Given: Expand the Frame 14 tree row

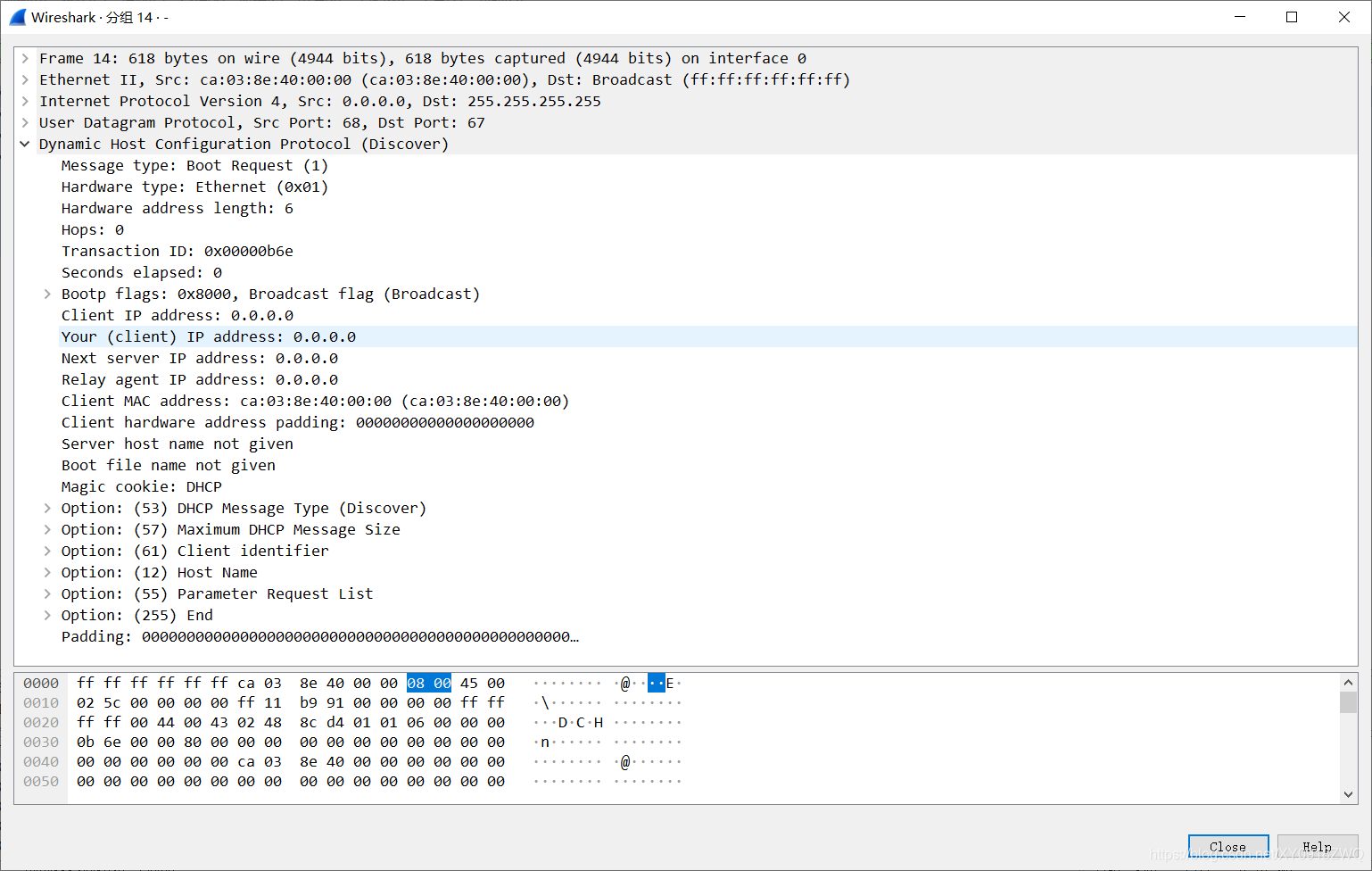Looking at the screenshot, I should [25, 58].
